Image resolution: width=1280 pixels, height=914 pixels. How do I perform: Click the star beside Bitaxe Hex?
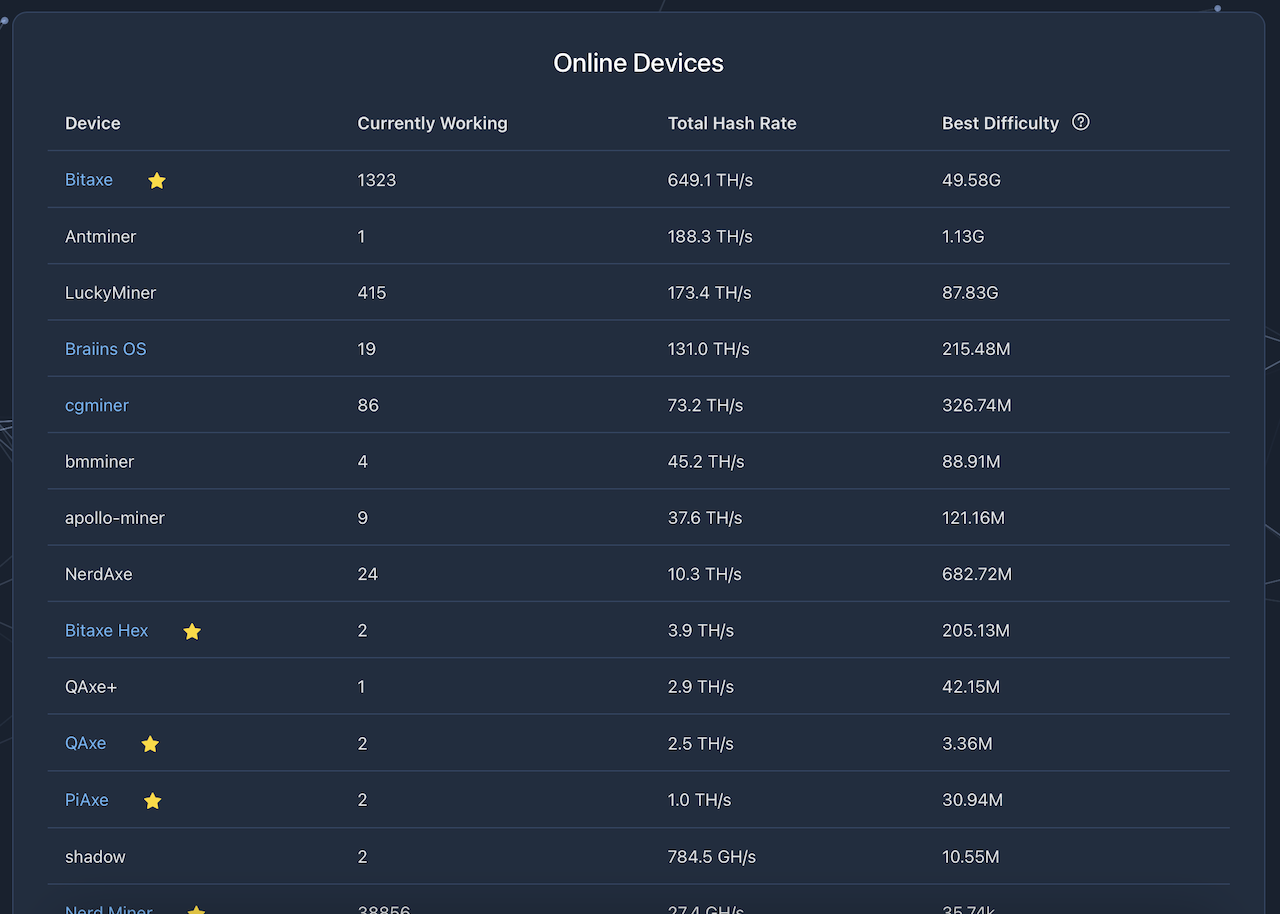[x=192, y=632]
